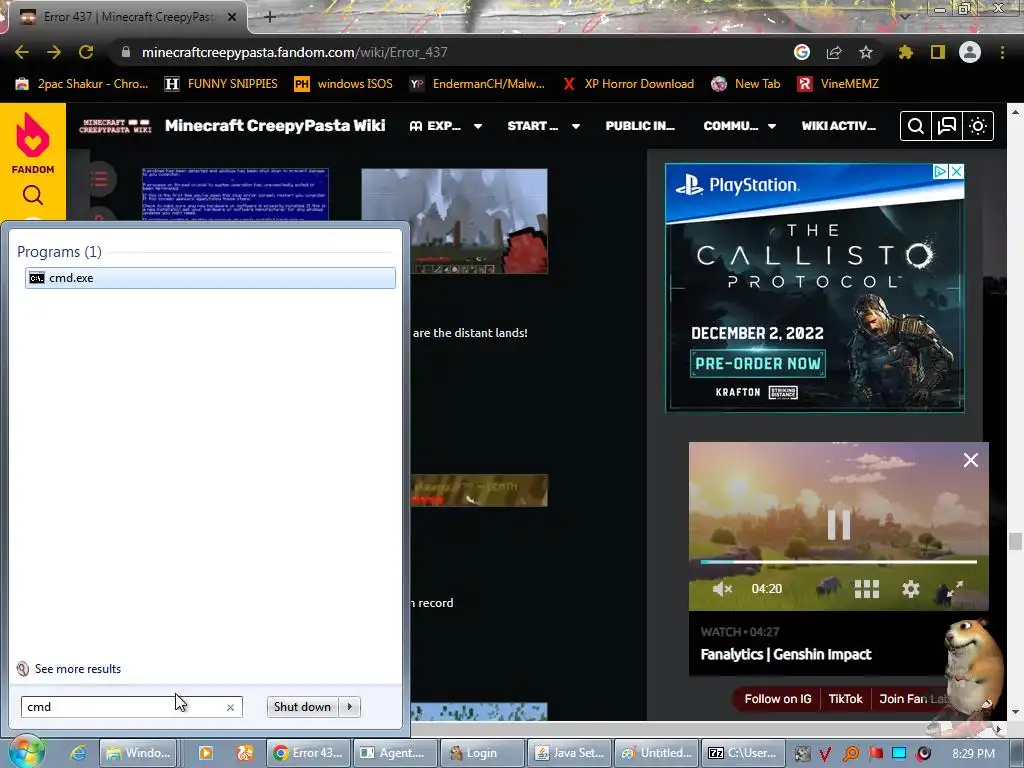Image resolution: width=1024 pixels, height=768 pixels.
Task: Open the Chrome extensions puzzle icon
Action: 906,52
